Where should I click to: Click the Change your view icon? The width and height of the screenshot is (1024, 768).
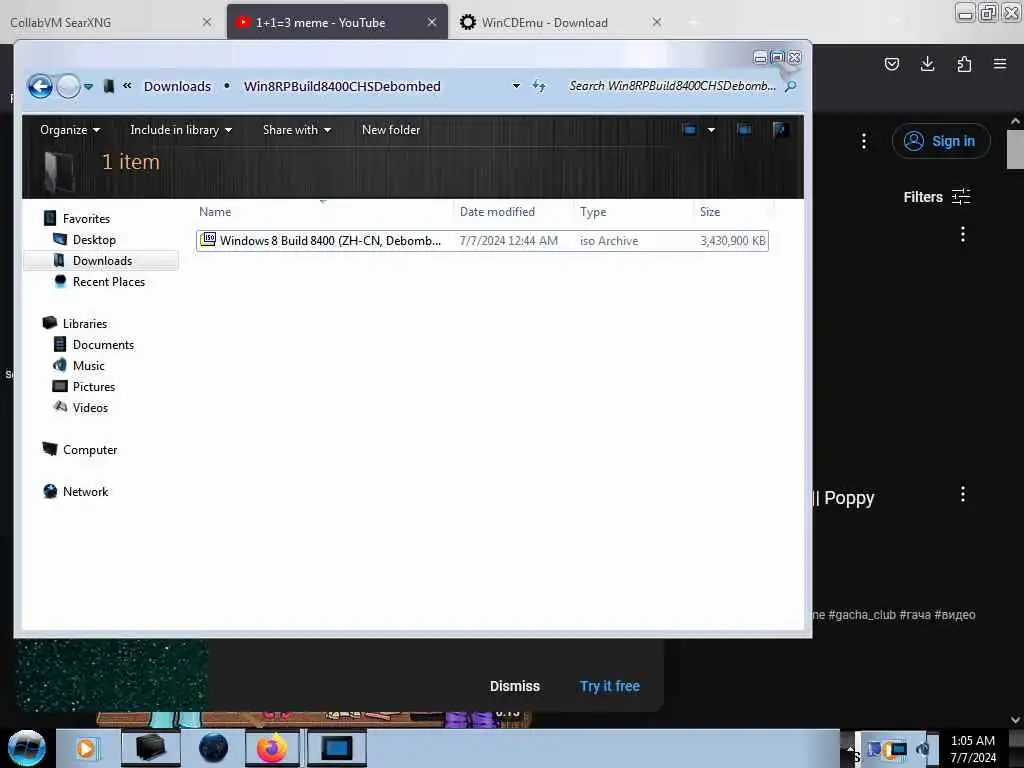click(x=689, y=130)
